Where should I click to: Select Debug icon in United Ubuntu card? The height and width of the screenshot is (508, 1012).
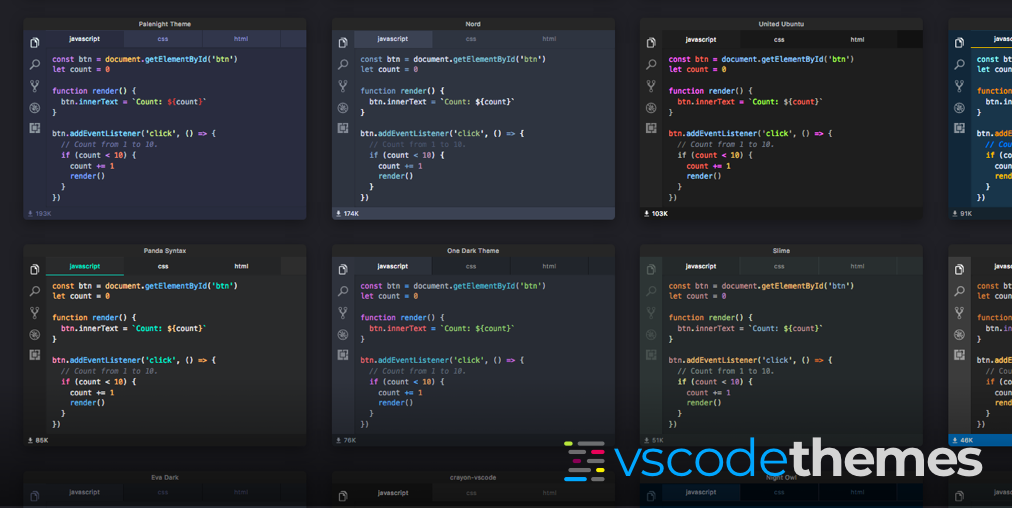click(651, 107)
